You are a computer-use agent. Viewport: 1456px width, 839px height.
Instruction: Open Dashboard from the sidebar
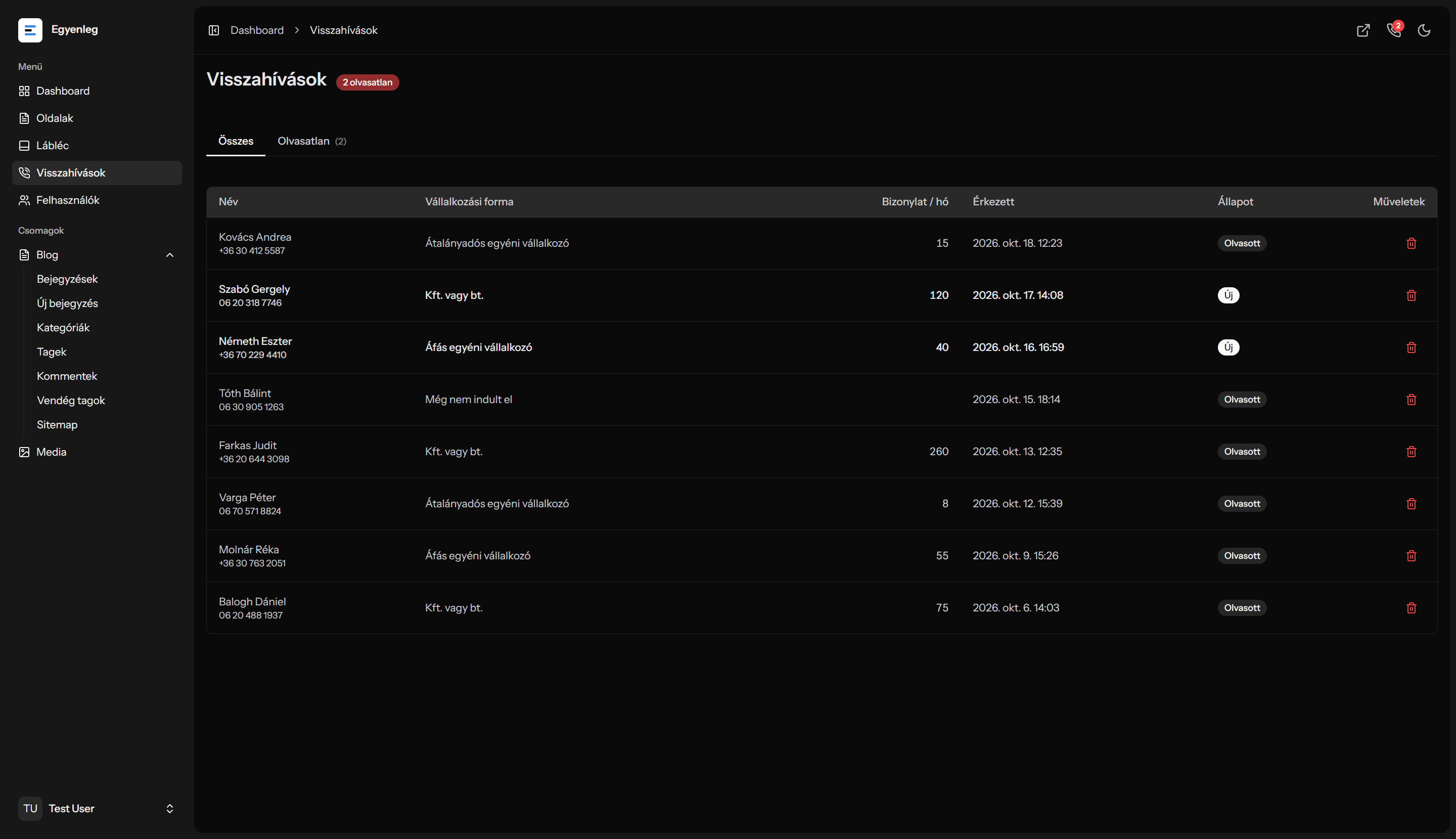coord(97,91)
